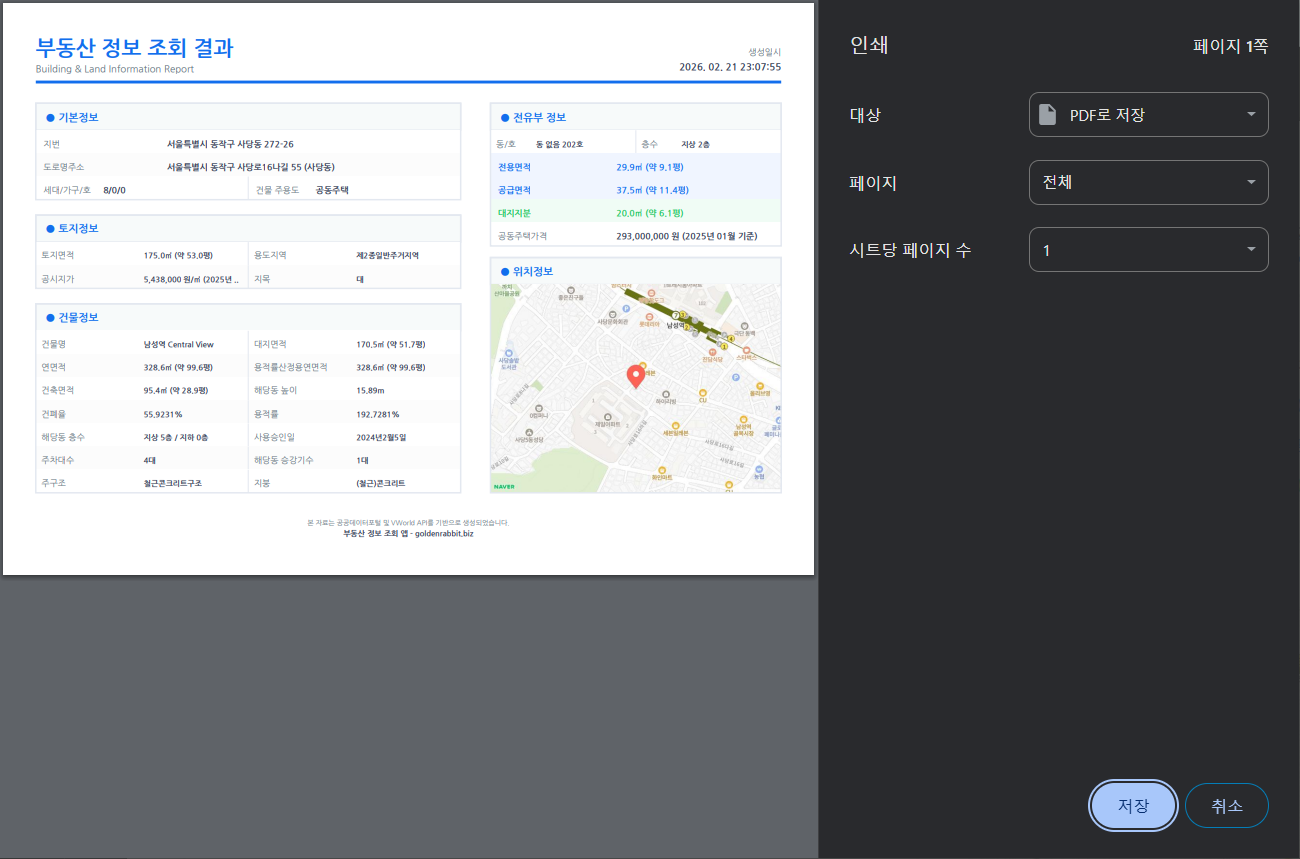Click the library icon at 사당솔밭도서관
The image size is (1300, 859).
click(x=508, y=353)
